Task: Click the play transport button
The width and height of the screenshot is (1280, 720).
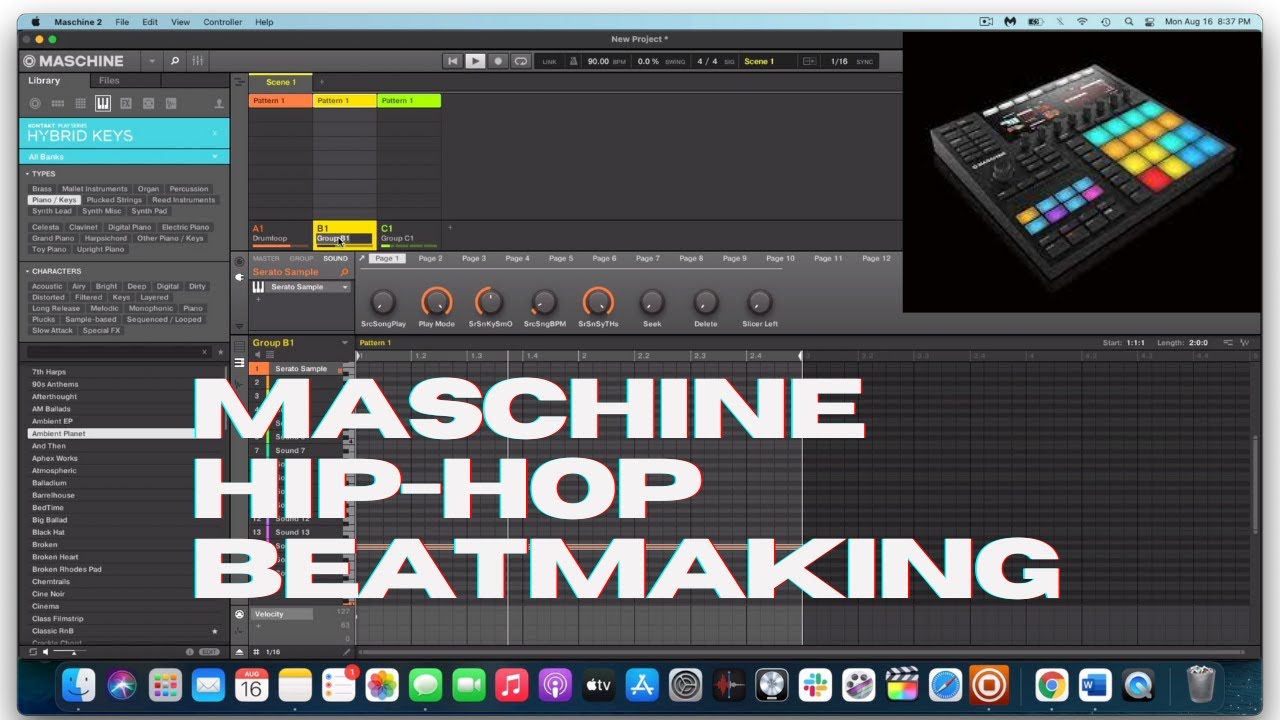Action: coord(475,61)
